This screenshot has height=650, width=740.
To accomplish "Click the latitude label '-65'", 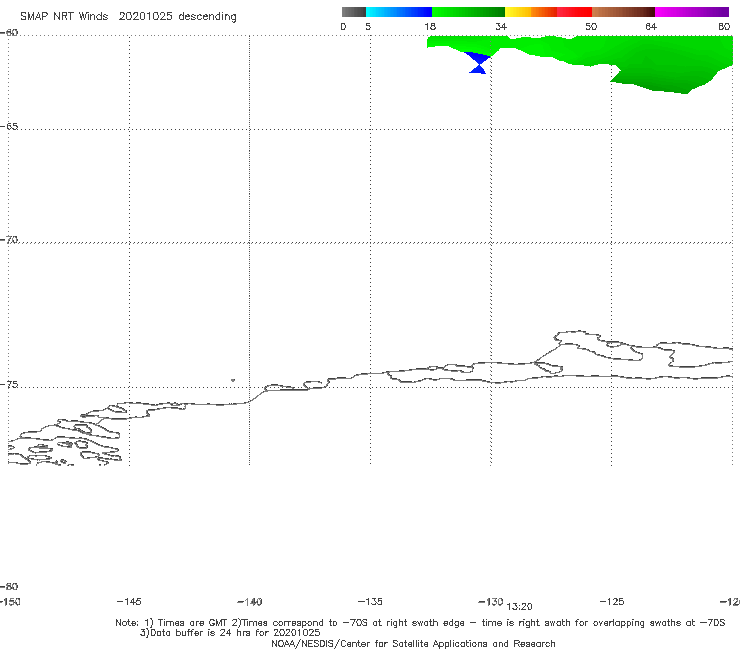I will 9,127.
